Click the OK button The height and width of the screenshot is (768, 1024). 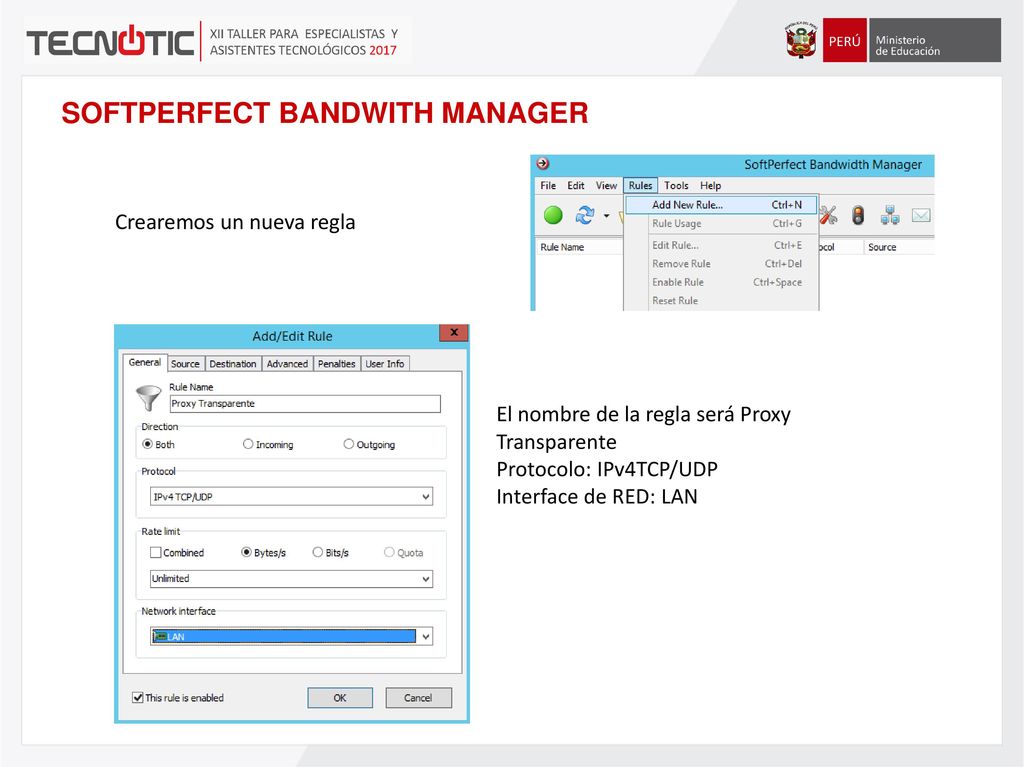click(x=340, y=697)
